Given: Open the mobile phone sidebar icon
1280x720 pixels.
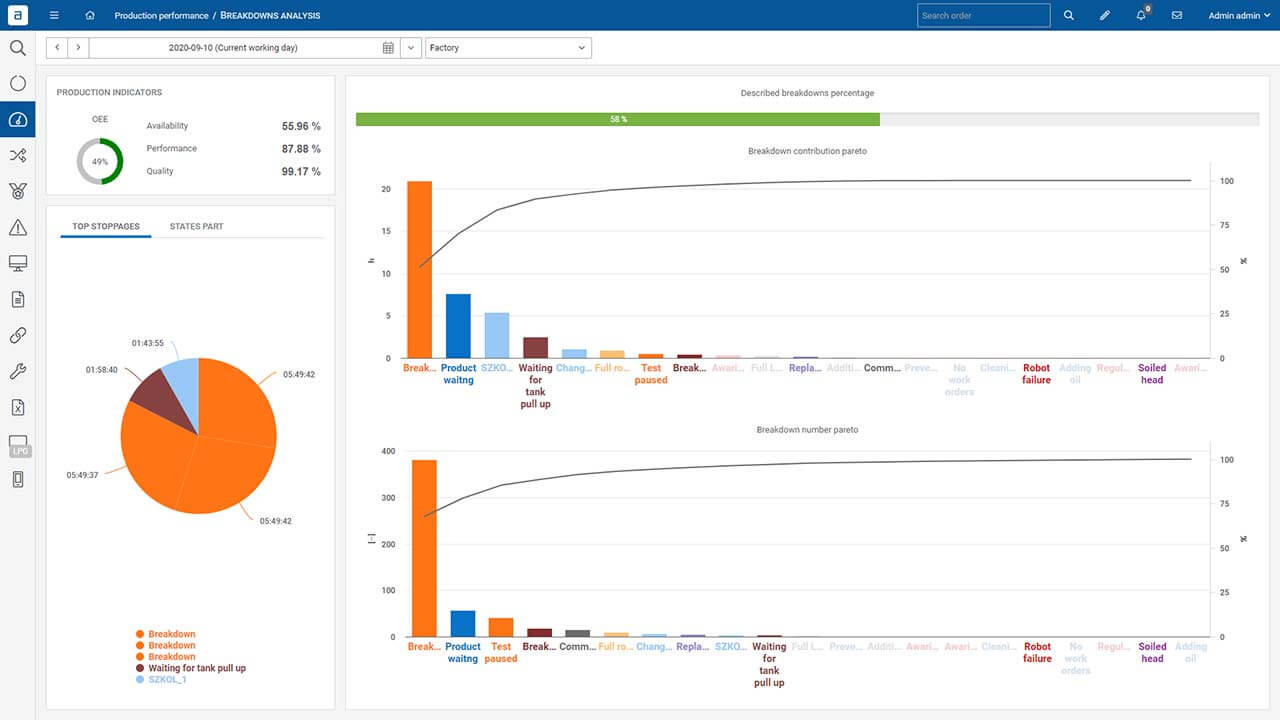Looking at the screenshot, I should click(17, 480).
